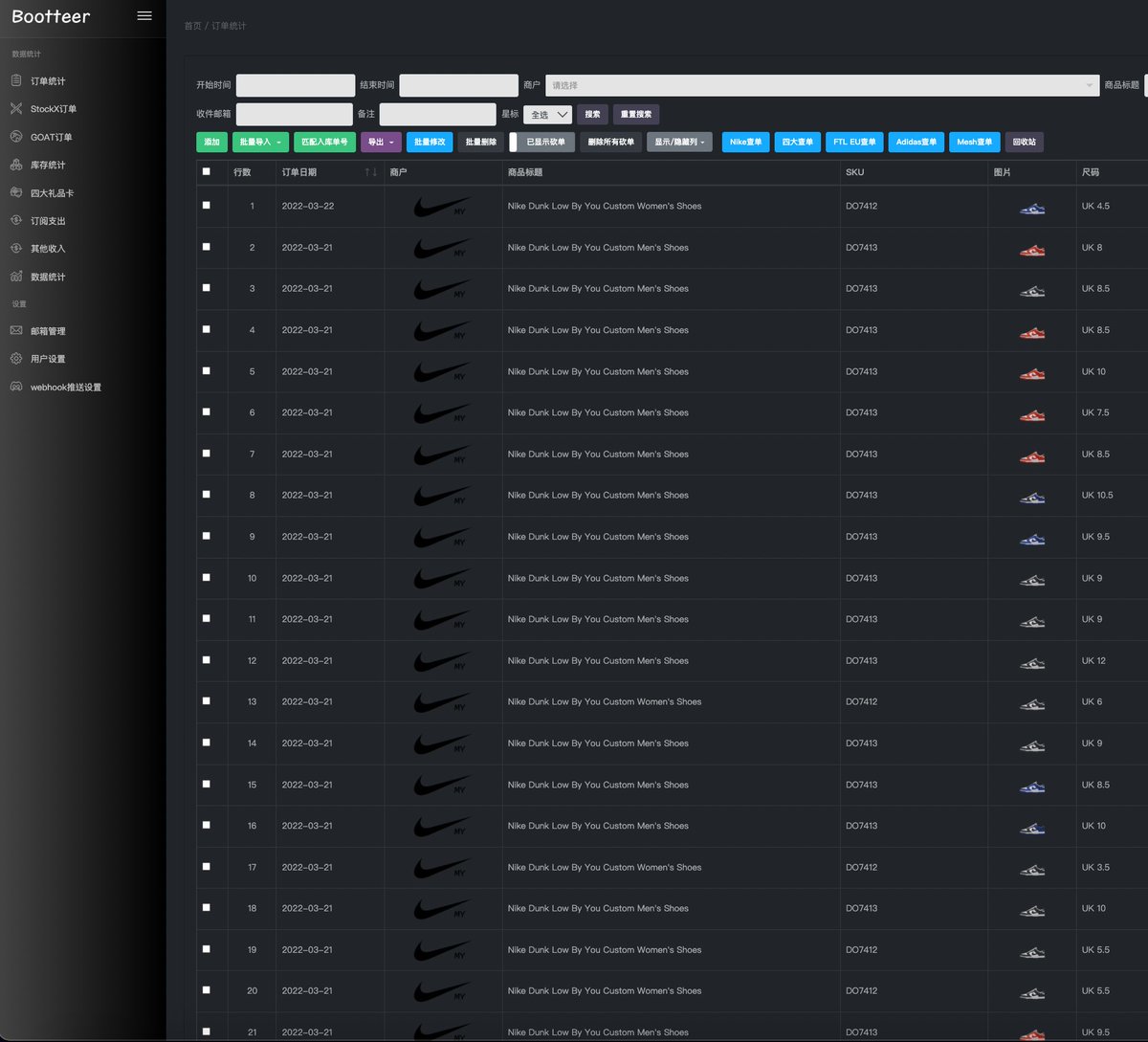This screenshot has height=1042, width=1148.
Task: Click the 删除所有砍单 button
Action: coord(610,142)
